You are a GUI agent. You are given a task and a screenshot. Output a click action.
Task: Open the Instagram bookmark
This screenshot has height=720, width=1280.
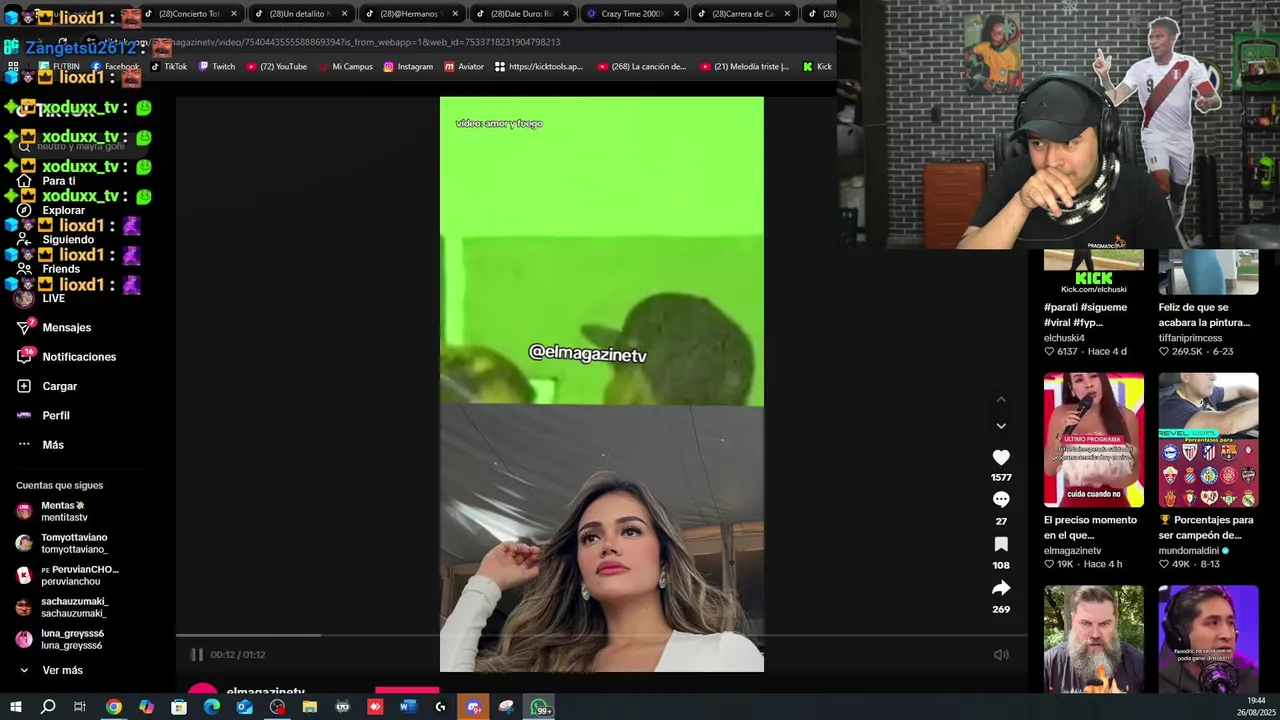tap(408, 67)
